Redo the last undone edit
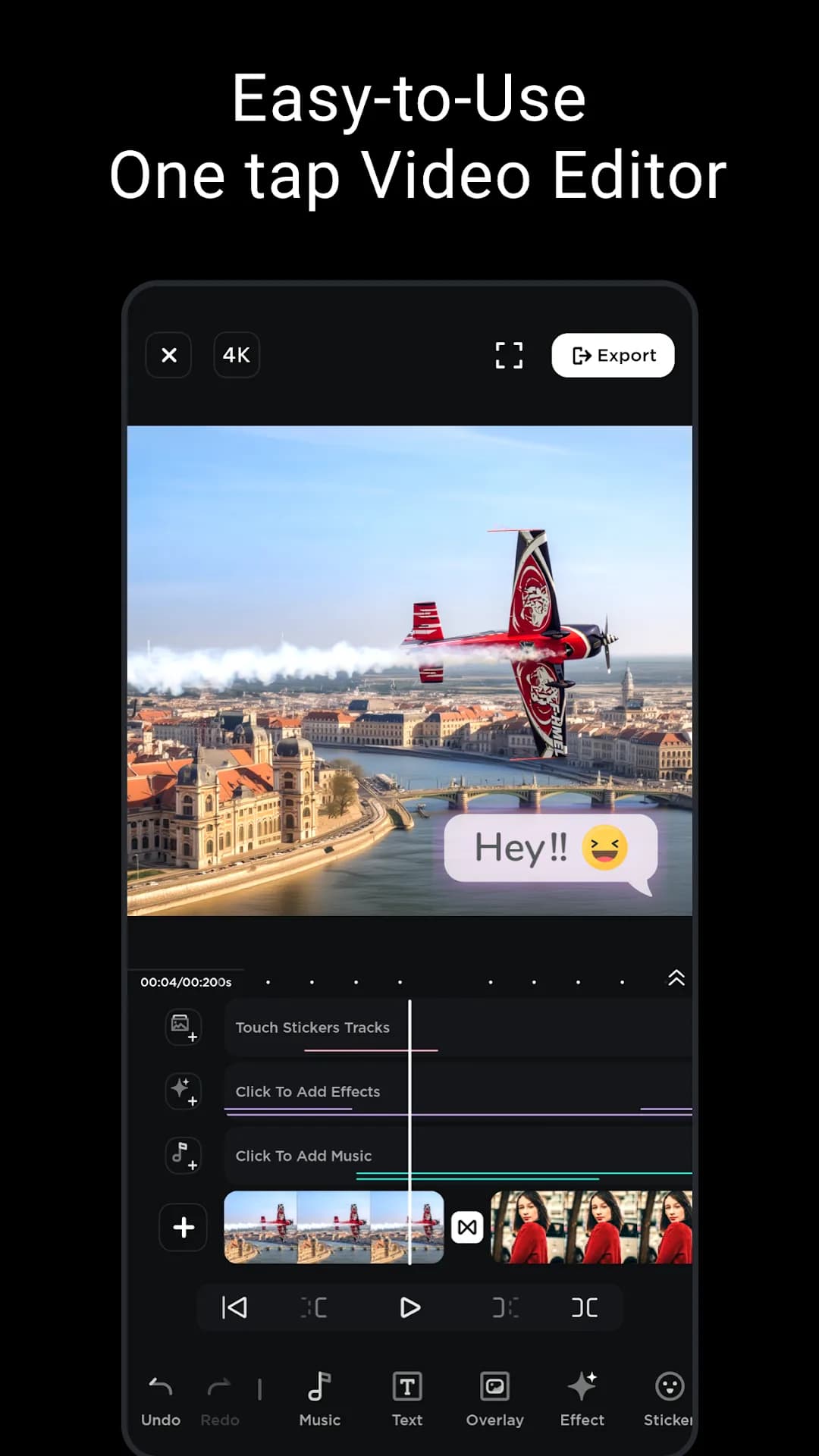Image resolution: width=819 pixels, height=1456 pixels. pyautogui.click(x=220, y=1399)
